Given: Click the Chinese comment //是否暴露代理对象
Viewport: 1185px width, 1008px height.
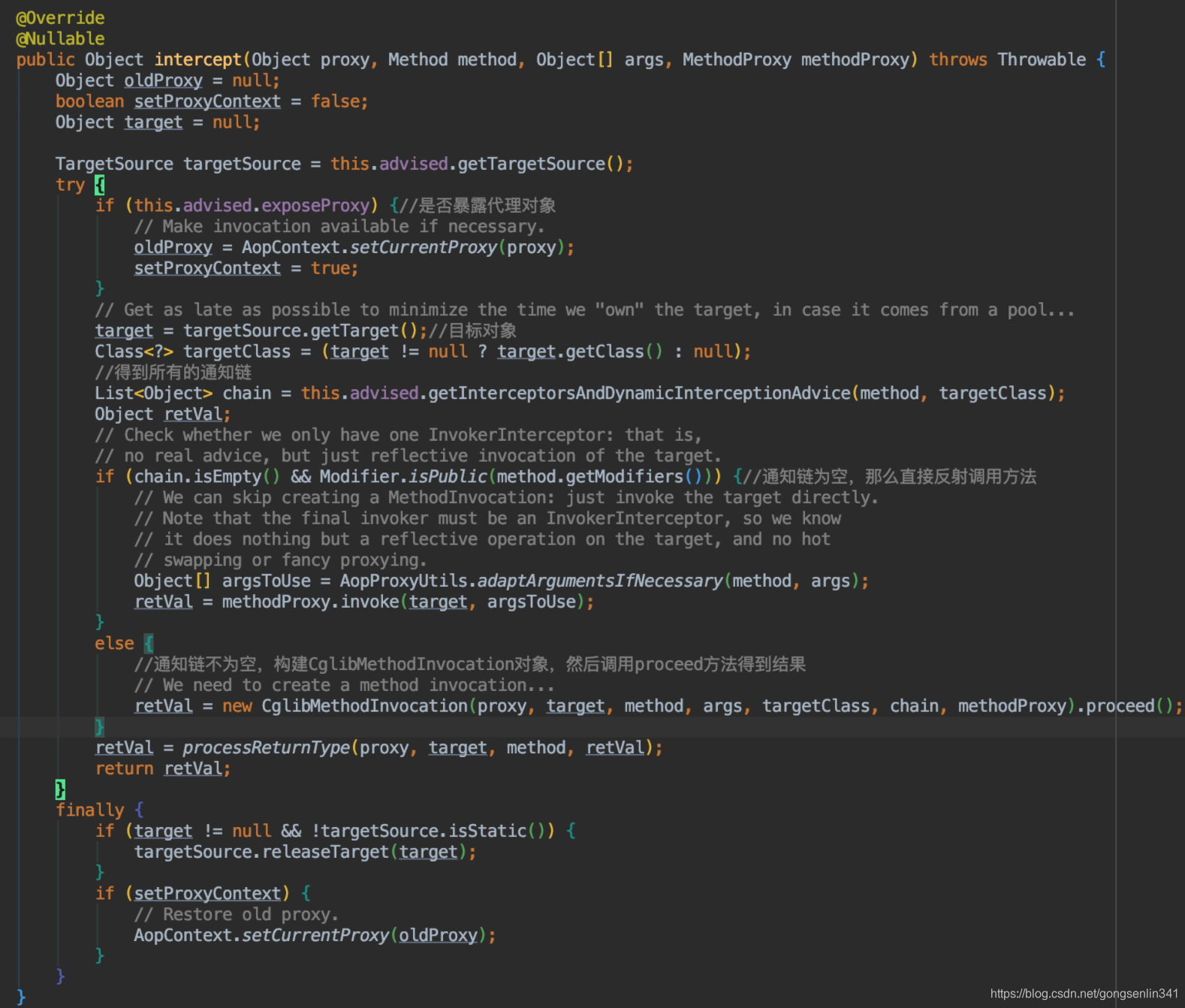Looking at the screenshot, I should click(x=478, y=206).
